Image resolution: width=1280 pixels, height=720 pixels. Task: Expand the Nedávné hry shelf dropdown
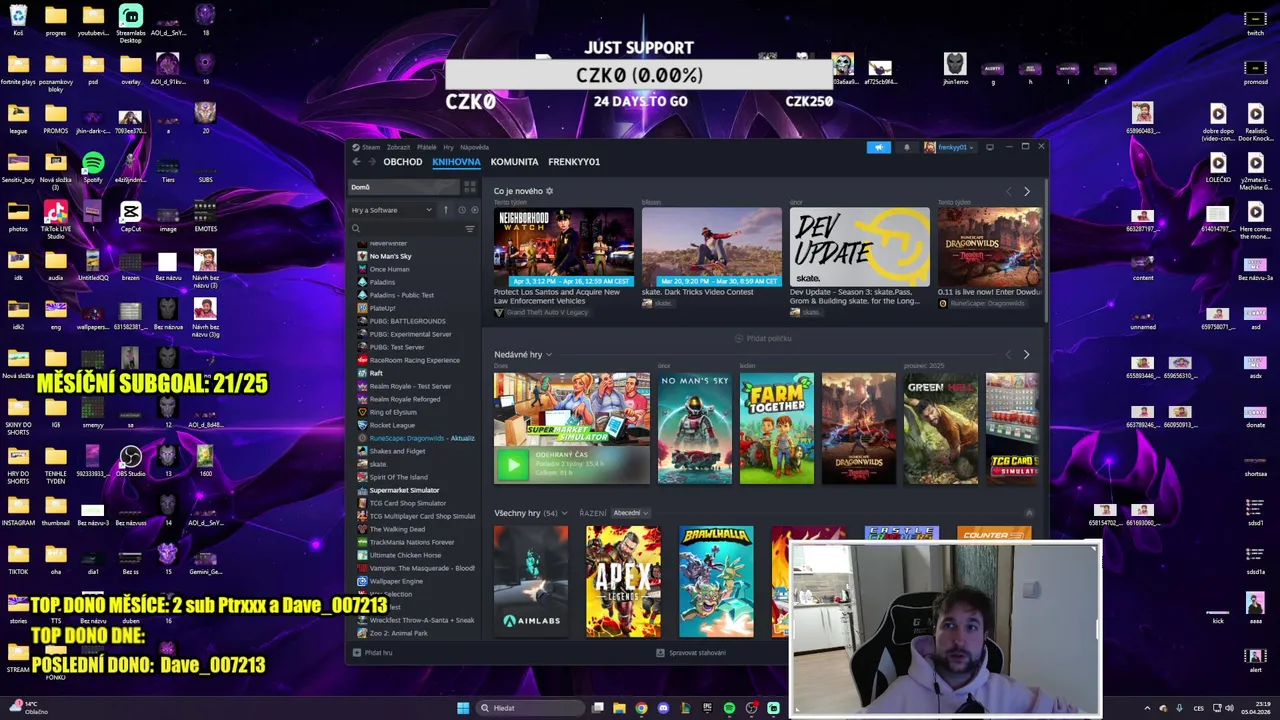pos(549,355)
